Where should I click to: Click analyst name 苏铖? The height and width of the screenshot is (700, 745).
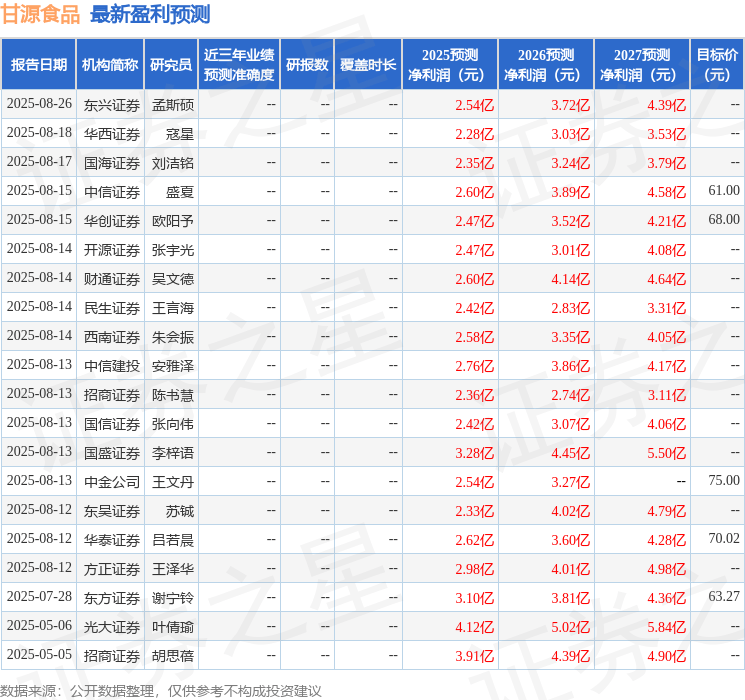180,511
